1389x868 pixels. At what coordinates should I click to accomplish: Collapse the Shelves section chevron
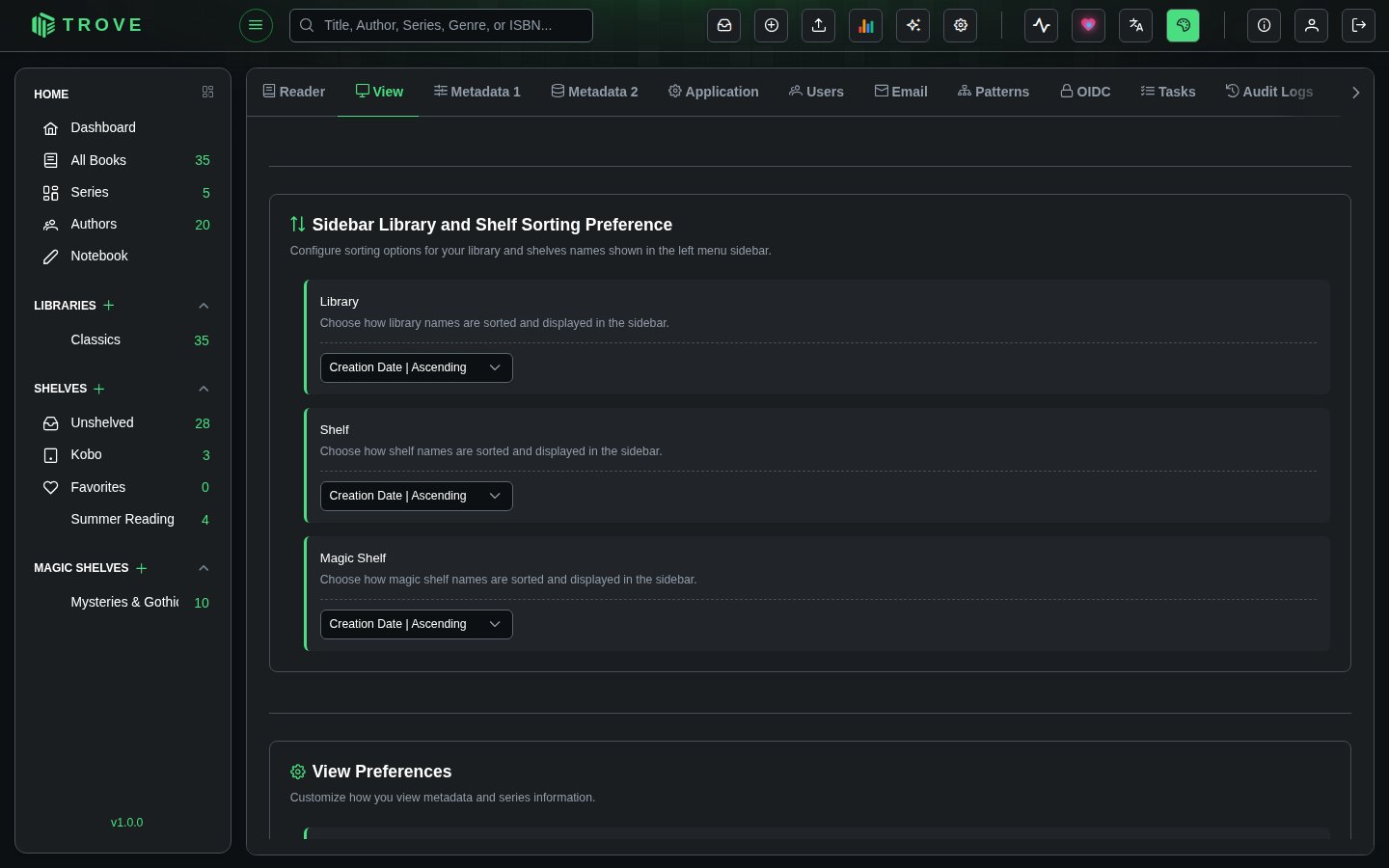pos(204,389)
